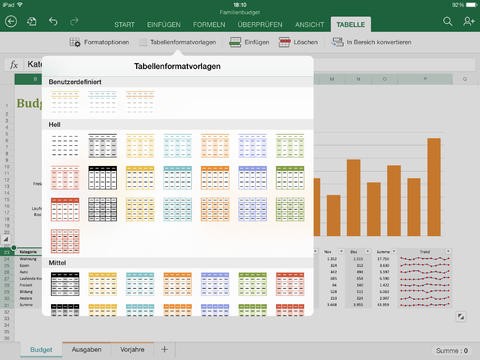480x360 pixels.
Task: Redo the last action
Action: click(74, 22)
